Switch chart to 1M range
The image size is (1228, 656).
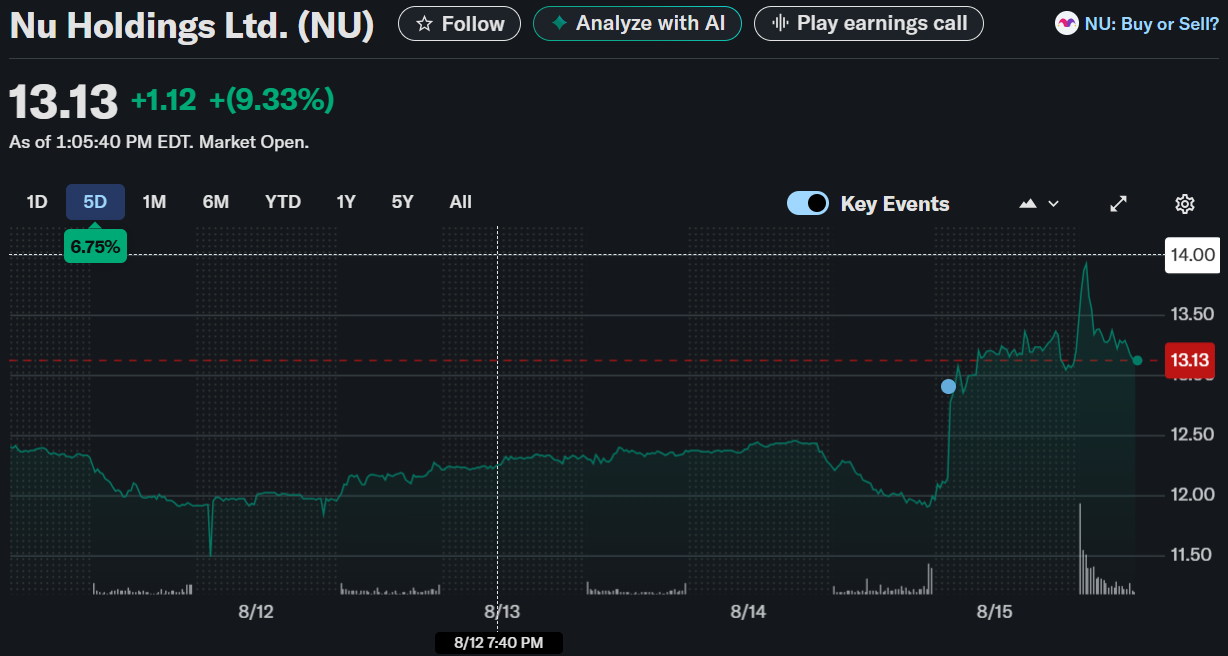coord(154,202)
